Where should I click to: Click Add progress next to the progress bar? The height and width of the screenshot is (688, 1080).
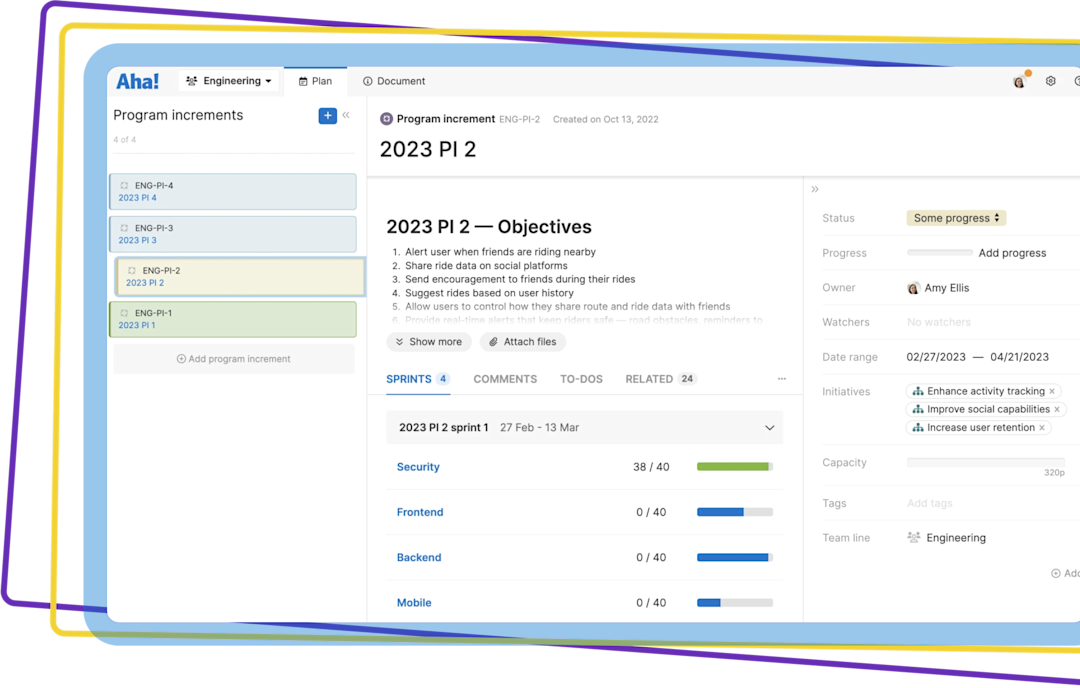tap(1012, 252)
